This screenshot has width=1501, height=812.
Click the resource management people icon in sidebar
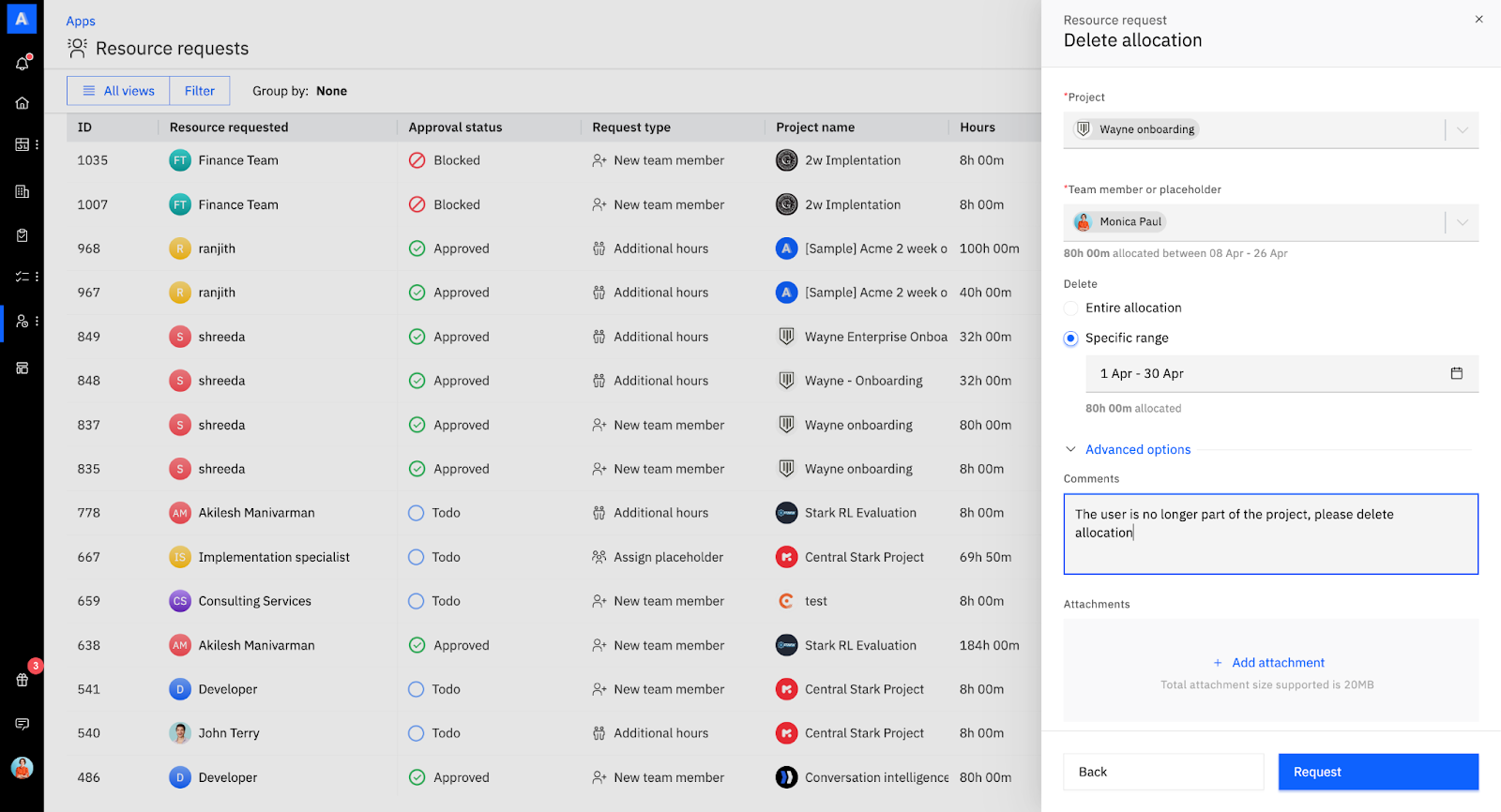click(x=23, y=321)
